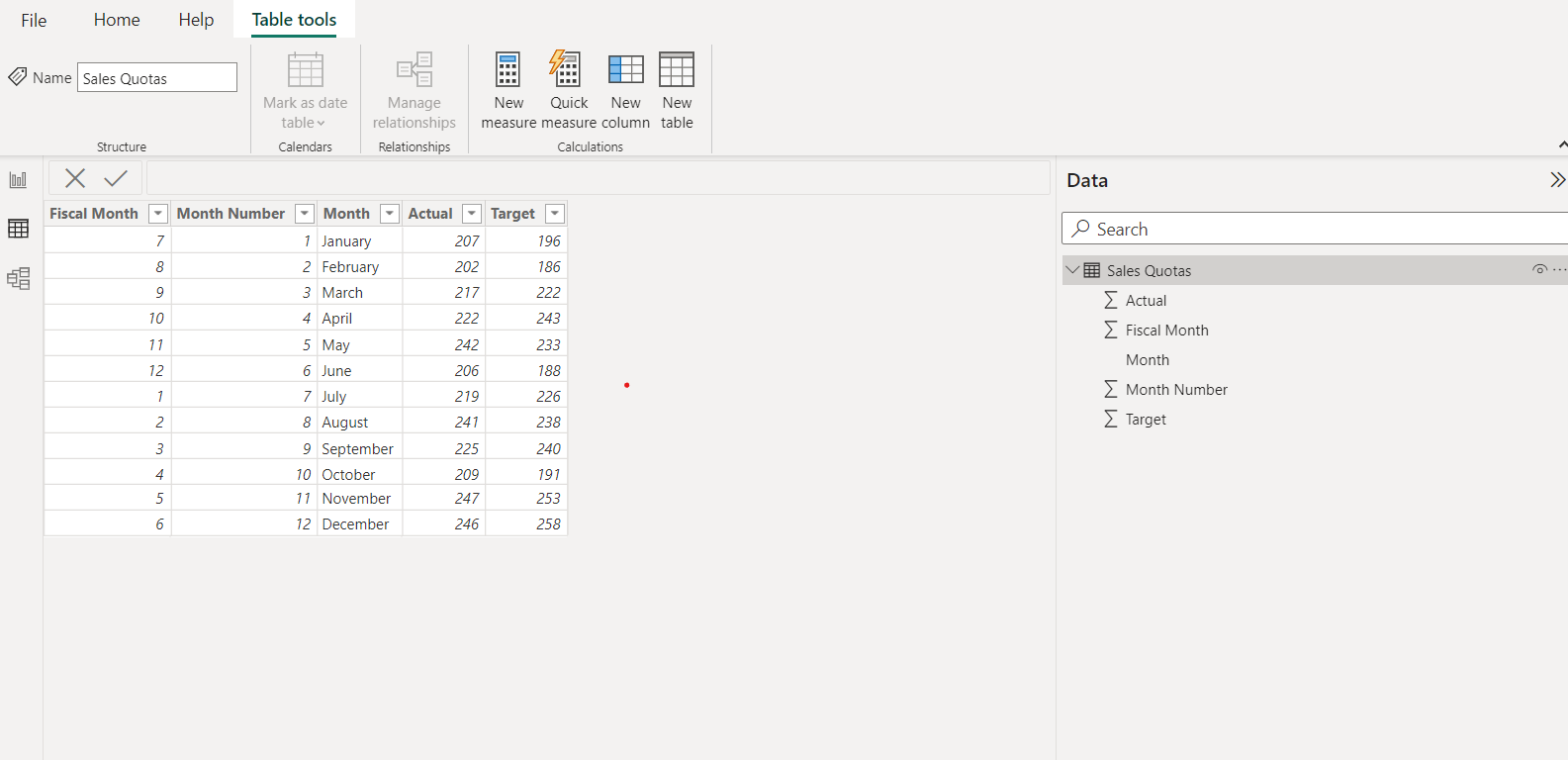Click the Target value 188 for June

[526, 370]
